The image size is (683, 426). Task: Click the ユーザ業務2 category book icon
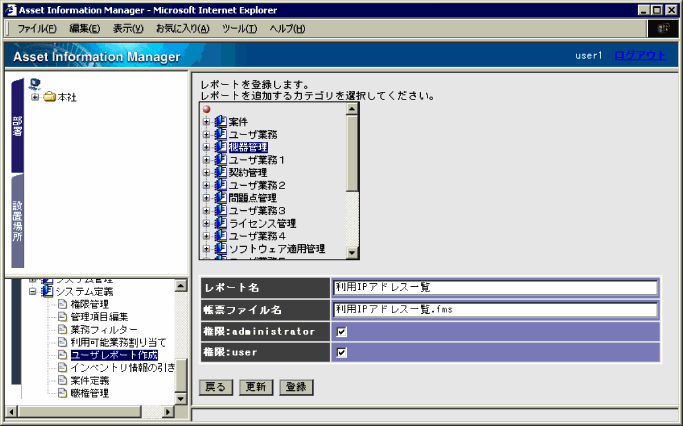coord(221,185)
